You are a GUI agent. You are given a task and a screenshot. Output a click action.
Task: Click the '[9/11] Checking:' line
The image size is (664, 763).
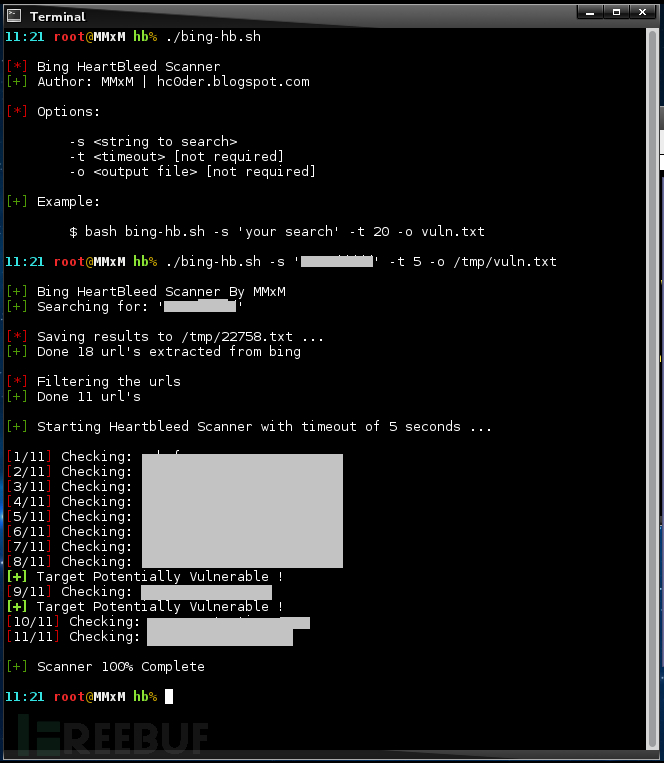tap(69, 592)
